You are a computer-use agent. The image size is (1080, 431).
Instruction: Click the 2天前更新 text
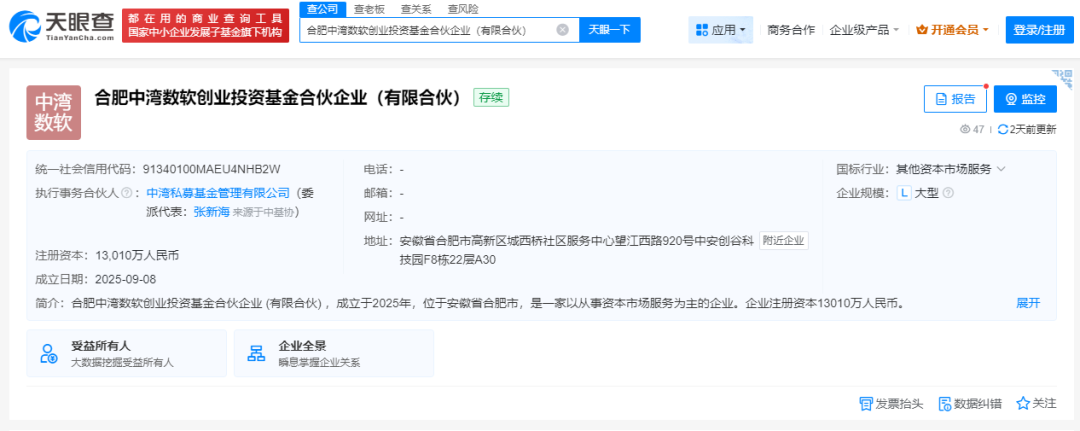pyautogui.click(x=1033, y=129)
